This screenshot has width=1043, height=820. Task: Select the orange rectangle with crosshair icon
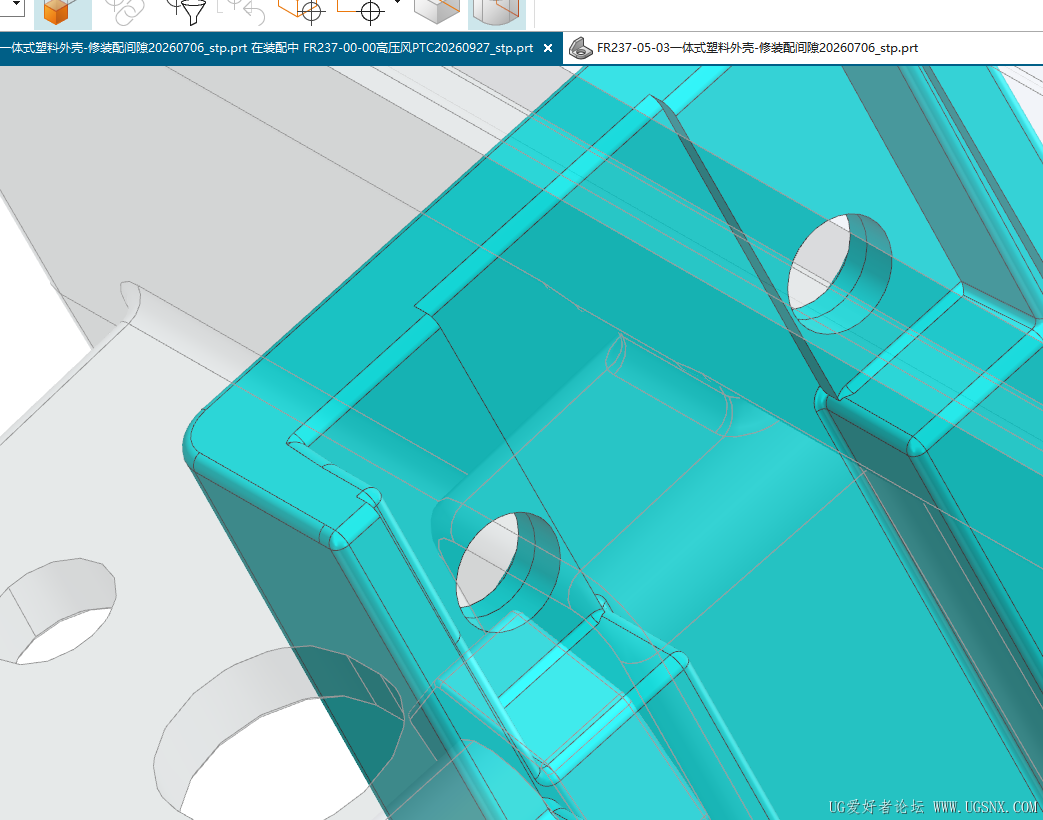point(361,11)
